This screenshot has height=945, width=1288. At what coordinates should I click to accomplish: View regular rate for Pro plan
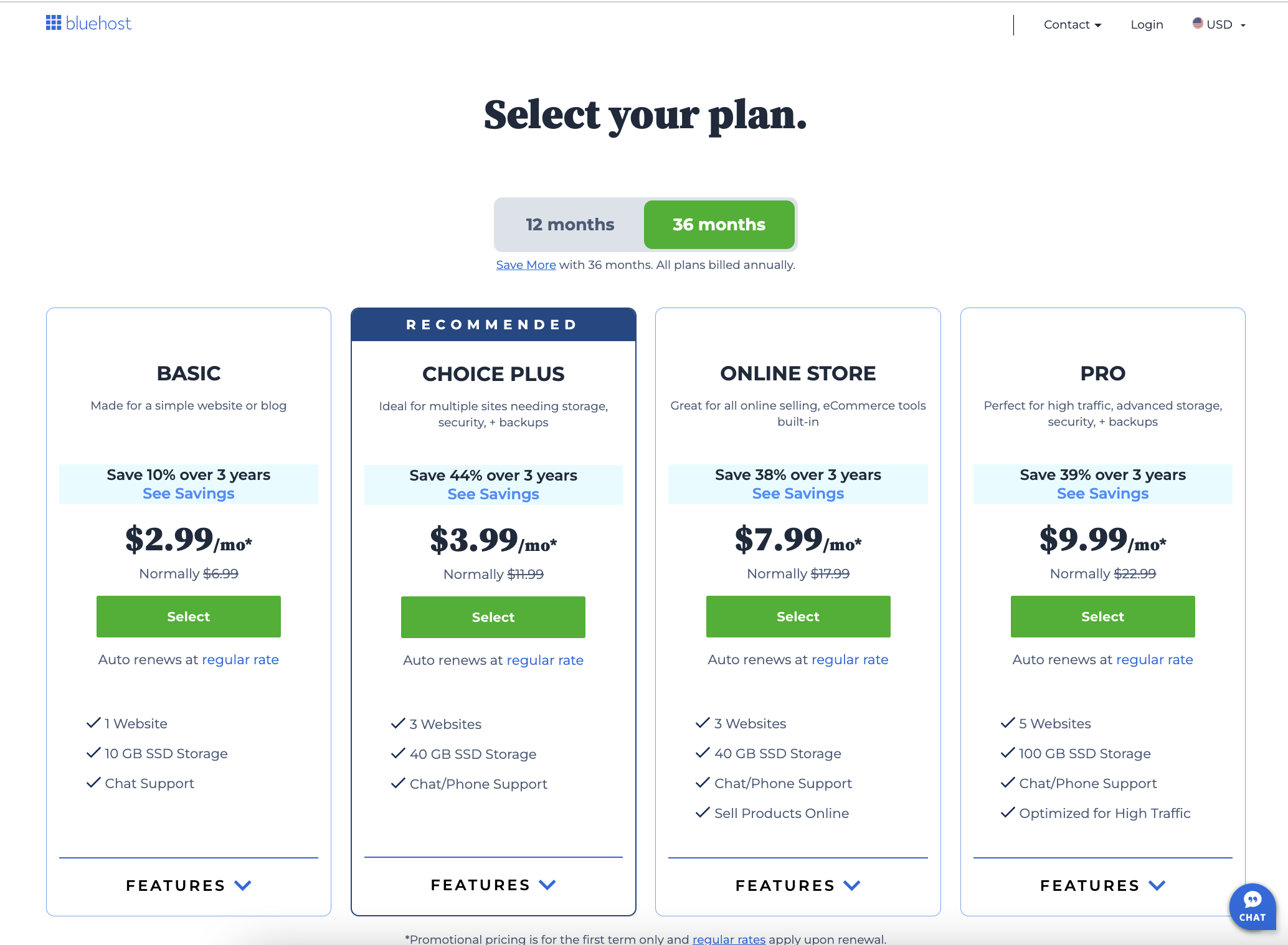coord(1154,659)
